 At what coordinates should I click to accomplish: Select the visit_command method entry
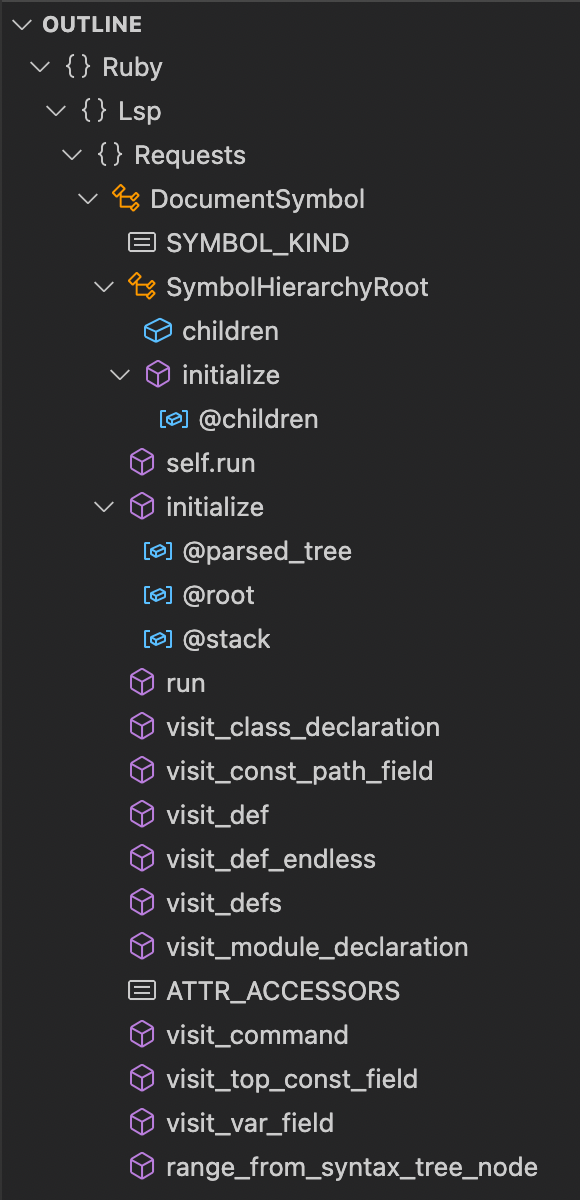click(252, 1034)
